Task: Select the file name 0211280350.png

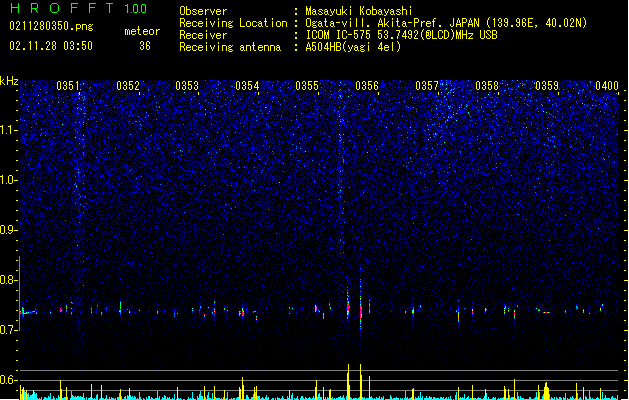Action: point(51,26)
